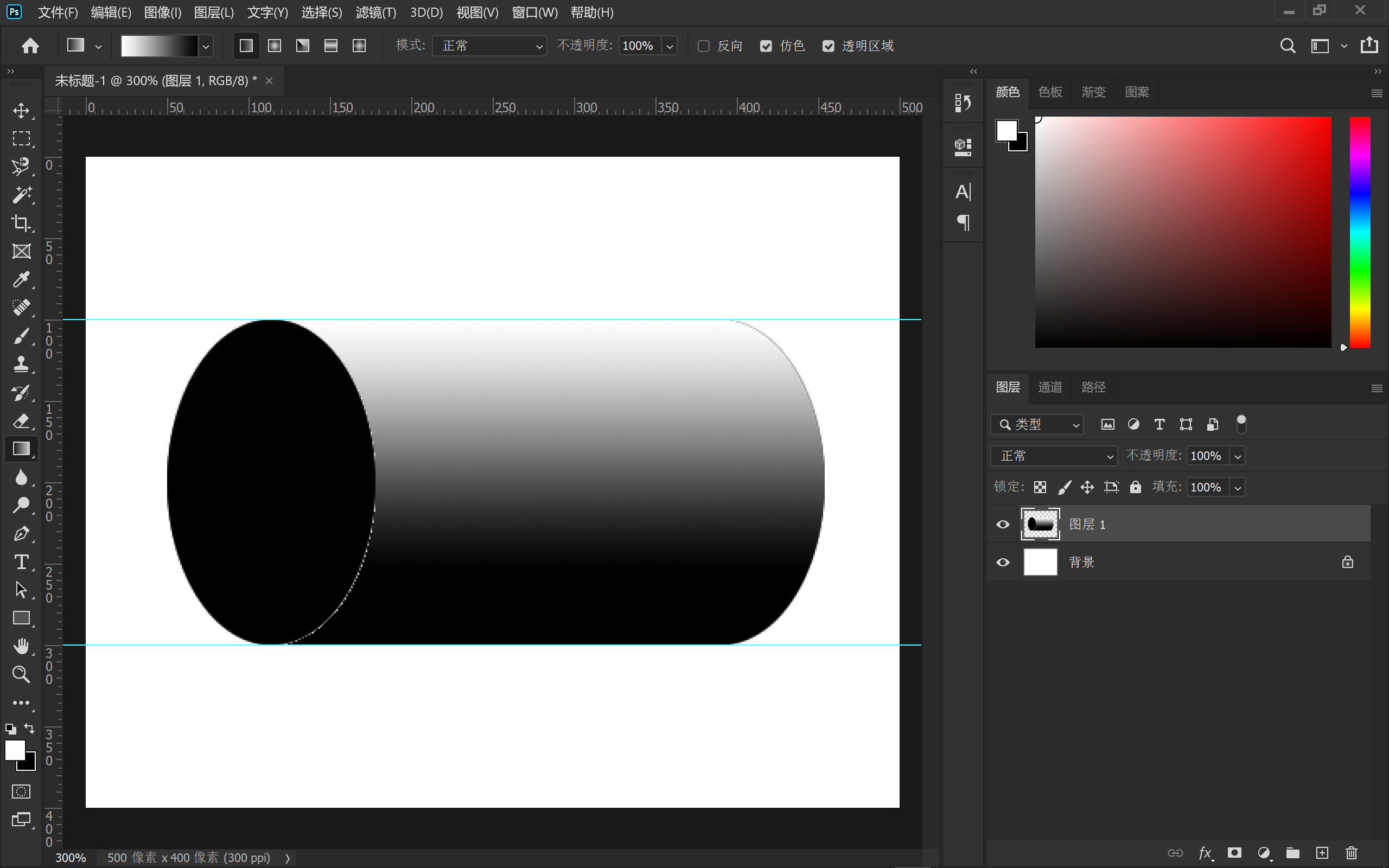Open the gradient picker dropdown arrow

pyautogui.click(x=206, y=46)
